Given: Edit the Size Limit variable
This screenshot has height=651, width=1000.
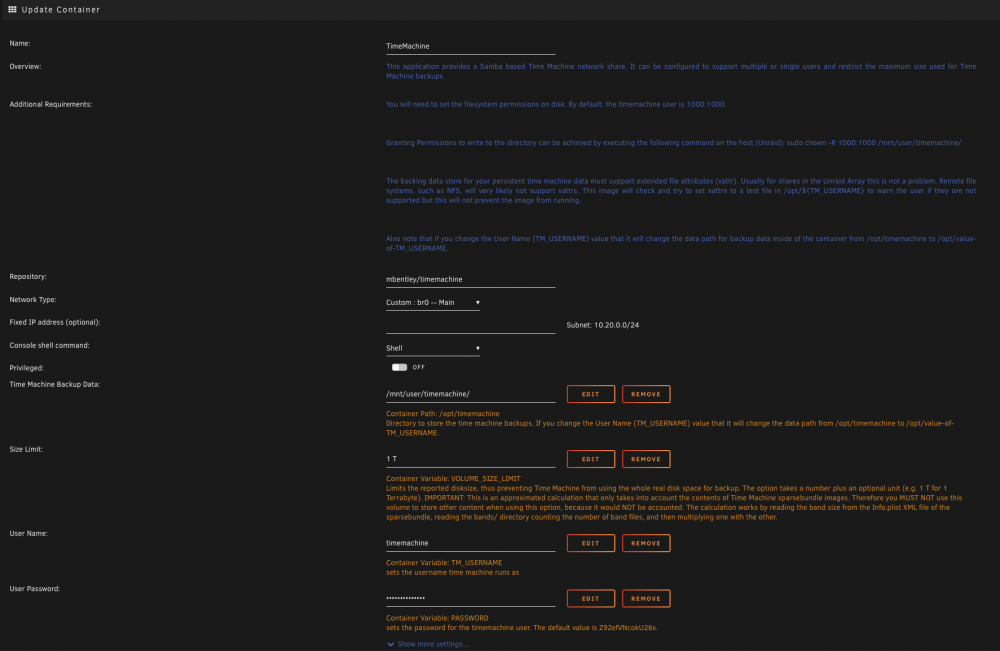Looking at the screenshot, I should 591,459.
